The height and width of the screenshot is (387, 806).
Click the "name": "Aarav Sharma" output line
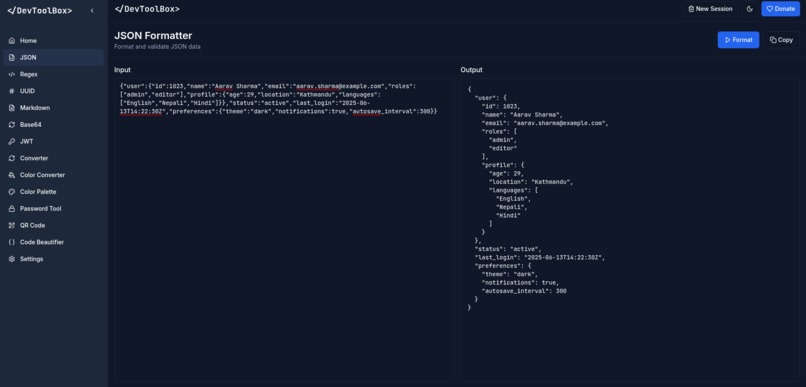click(522, 115)
